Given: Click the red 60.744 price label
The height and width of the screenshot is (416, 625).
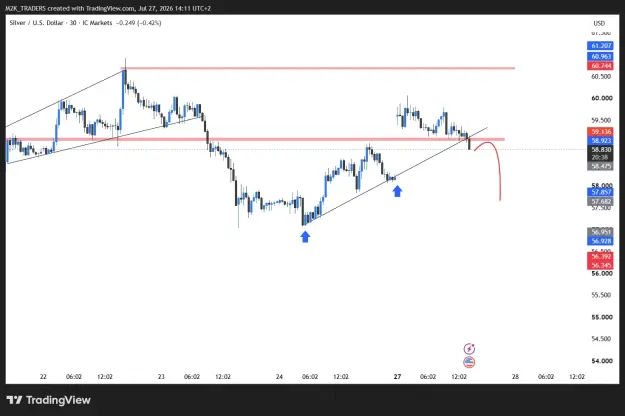Looking at the screenshot, I should (x=601, y=65).
